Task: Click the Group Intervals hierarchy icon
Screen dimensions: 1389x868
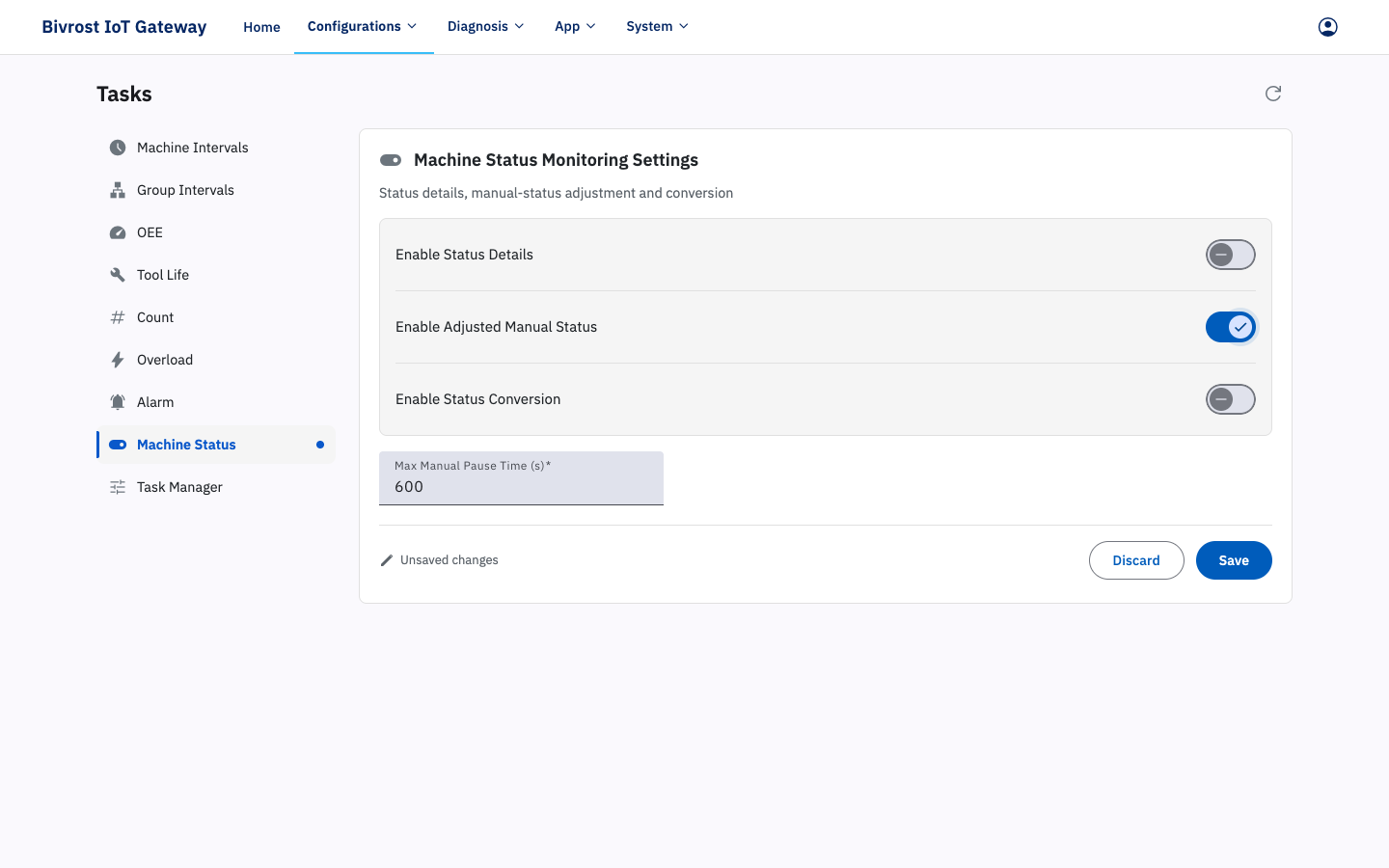Action: [x=118, y=190]
